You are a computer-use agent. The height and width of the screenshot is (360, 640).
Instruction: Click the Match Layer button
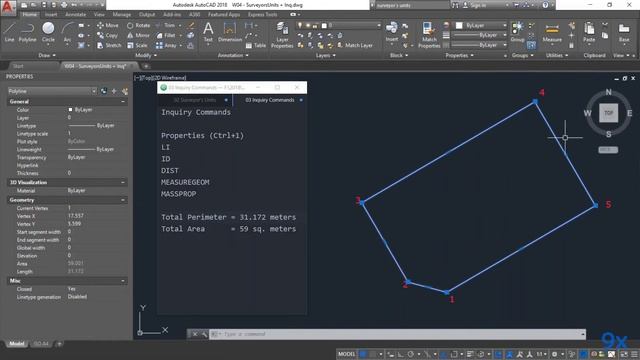click(355, 45)
